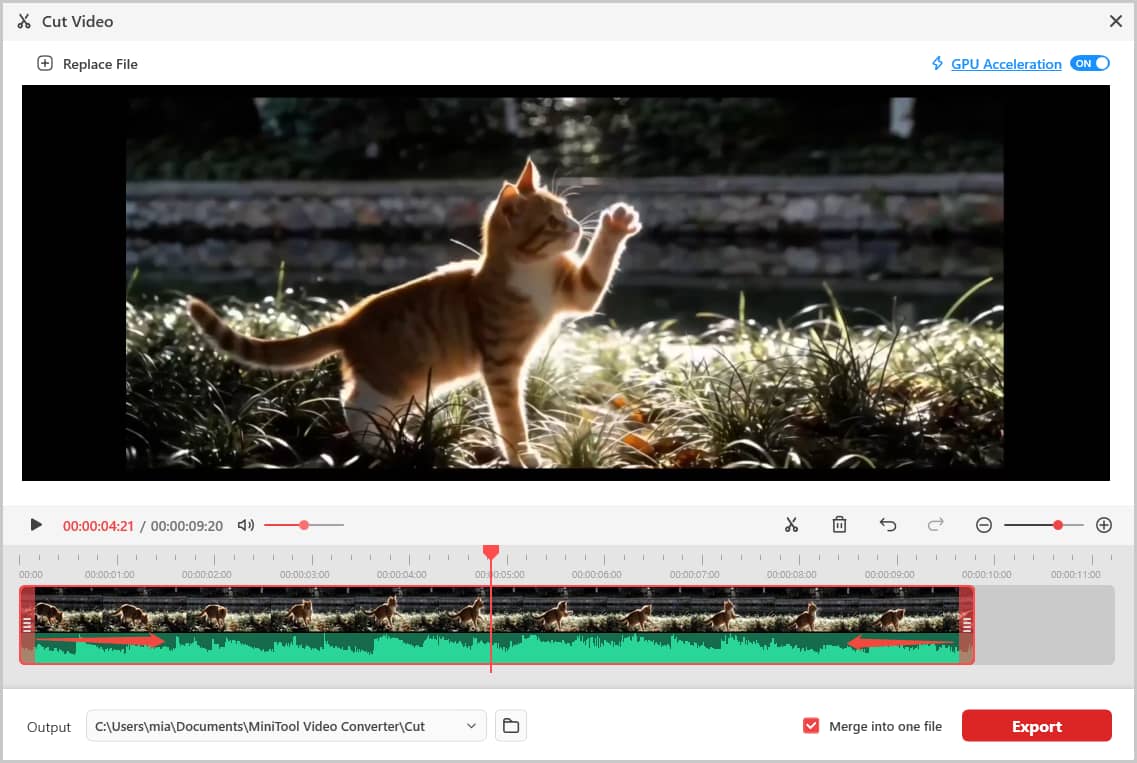Expand the output folder path dropdown
Screen dimensions: 1137x763
(x=471, y=726)
